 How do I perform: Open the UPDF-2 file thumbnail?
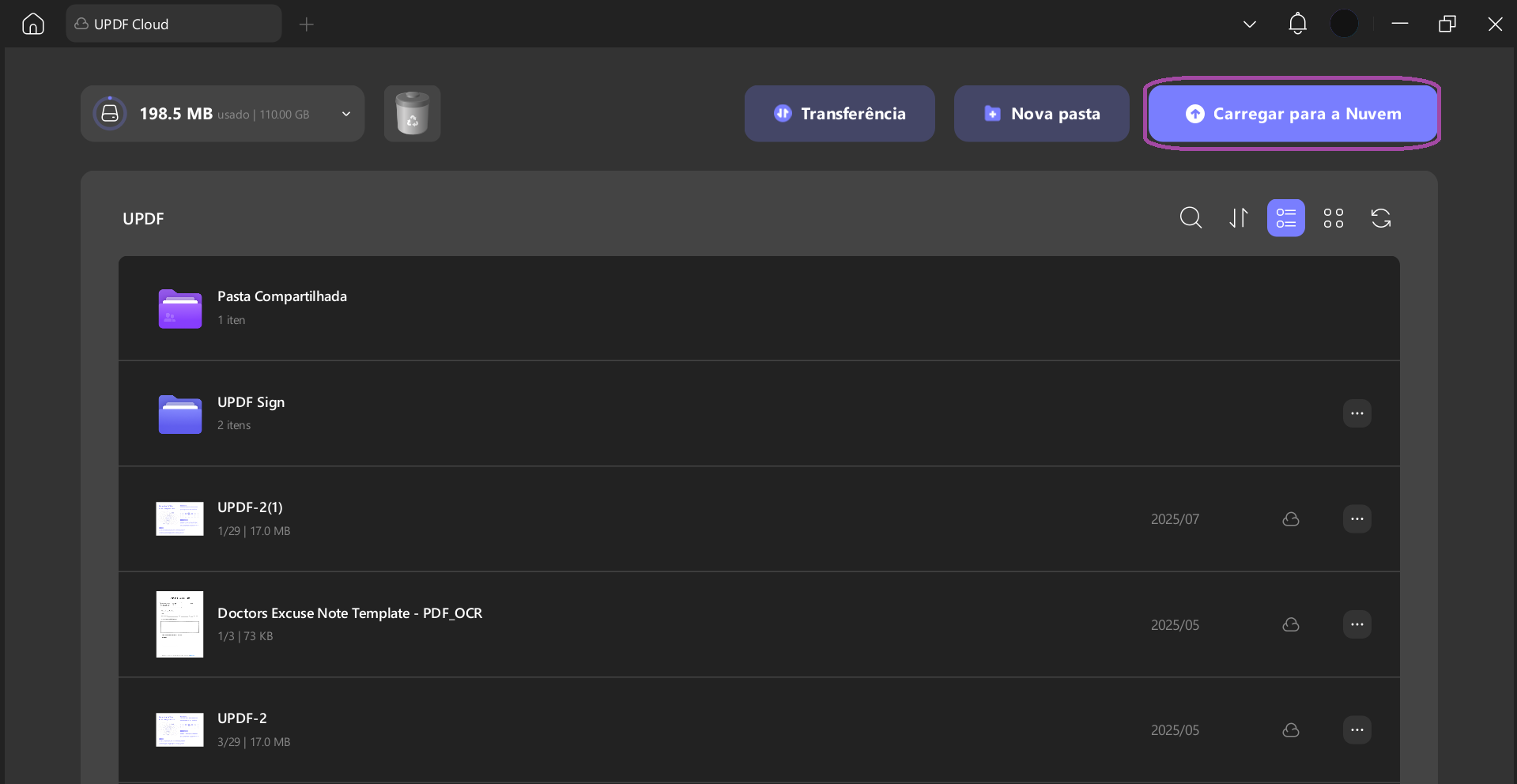tap(179, 730)
